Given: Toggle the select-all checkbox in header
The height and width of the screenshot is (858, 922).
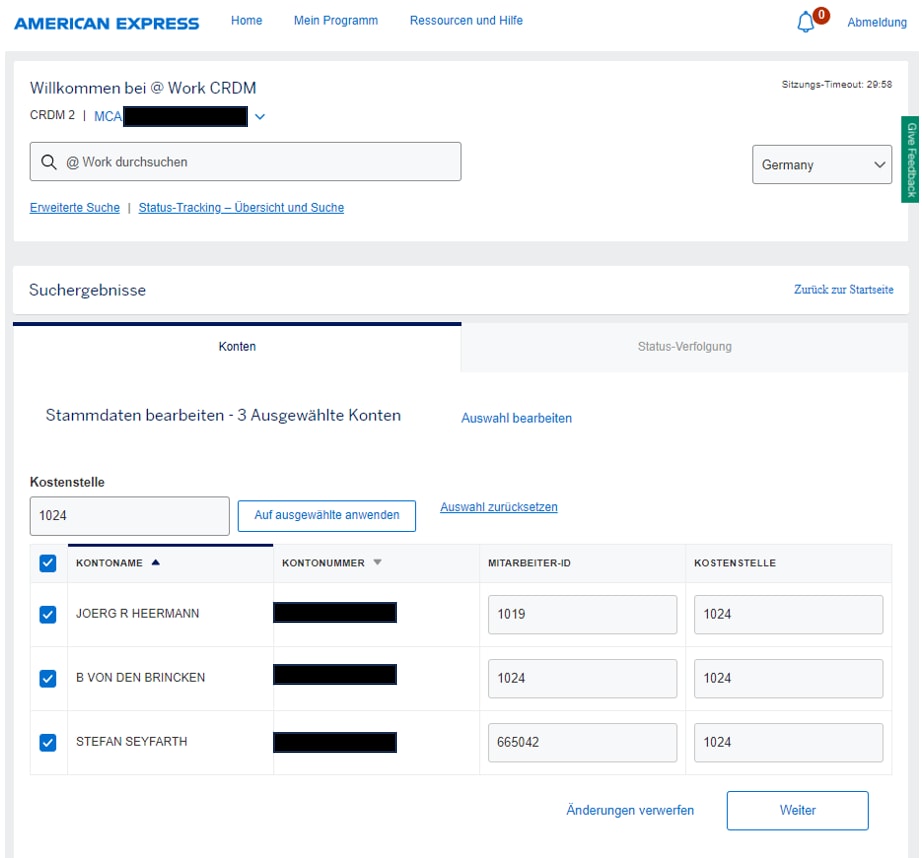Looking at the screenshot, I should coord(48,564).
